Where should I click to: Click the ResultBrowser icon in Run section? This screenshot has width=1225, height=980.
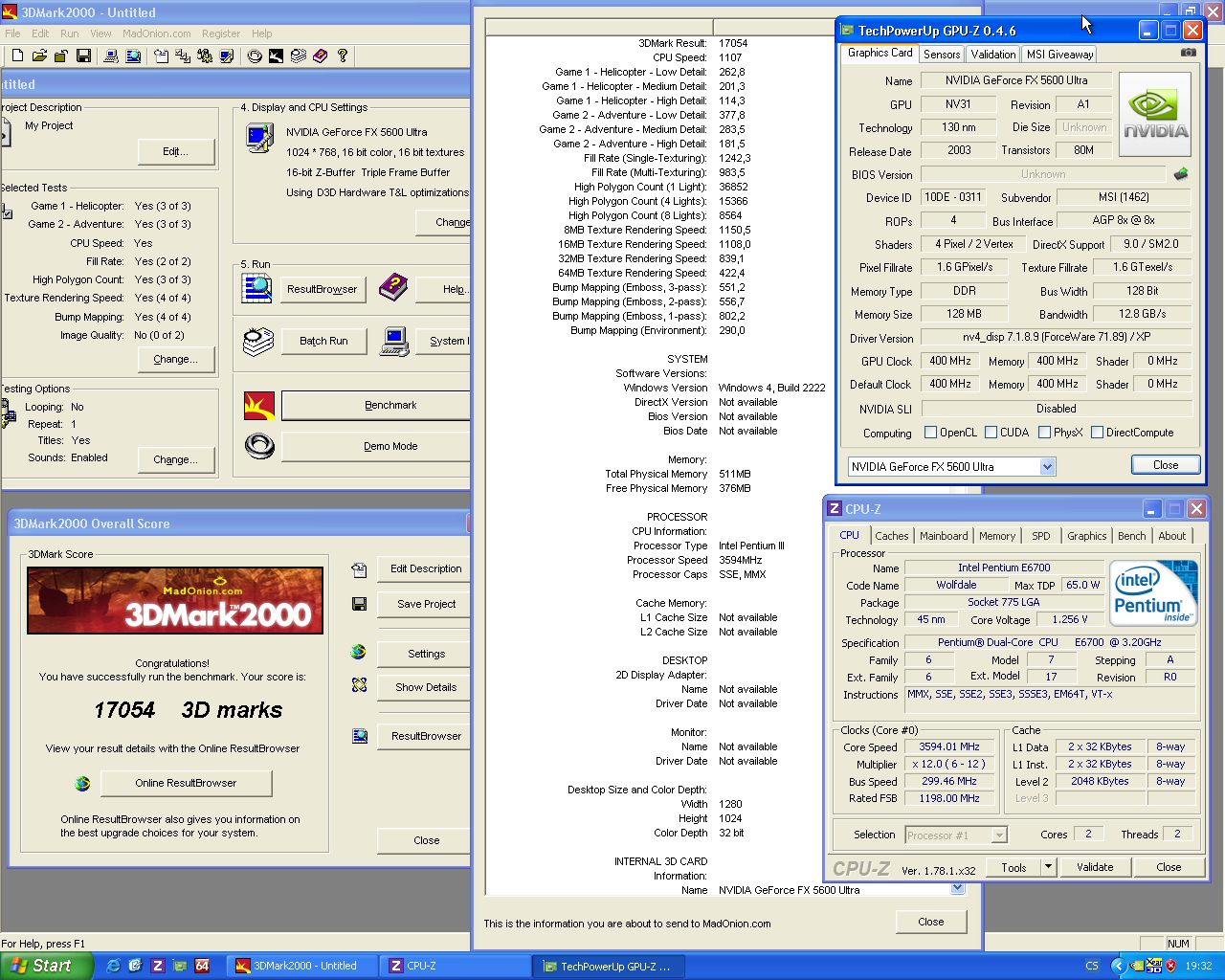pyautogui.click(x=256, y=288)
